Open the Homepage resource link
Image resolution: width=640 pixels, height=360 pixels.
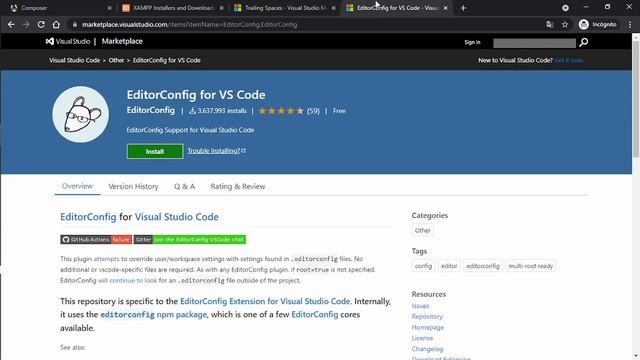pyautogui.click(x=428, y=327)
